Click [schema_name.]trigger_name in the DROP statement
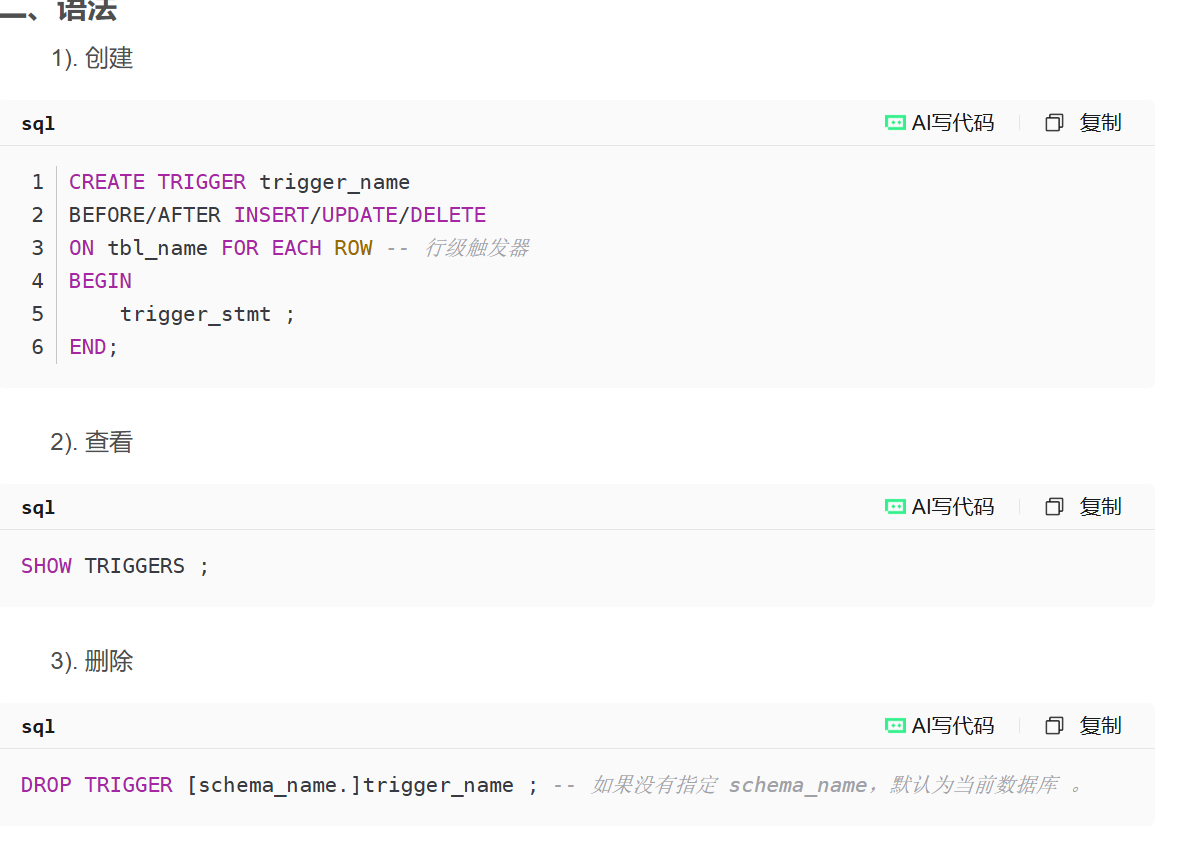 click(350, 785)
